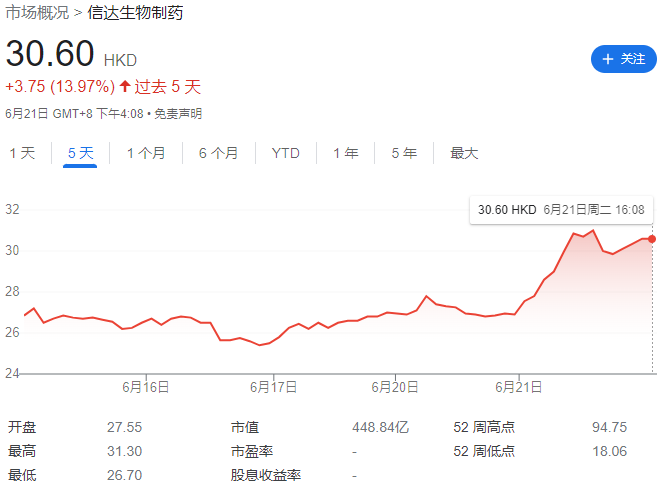Click the 6月17日 axis label
Screen dimensions: 663x496
[x=273, y=387]
